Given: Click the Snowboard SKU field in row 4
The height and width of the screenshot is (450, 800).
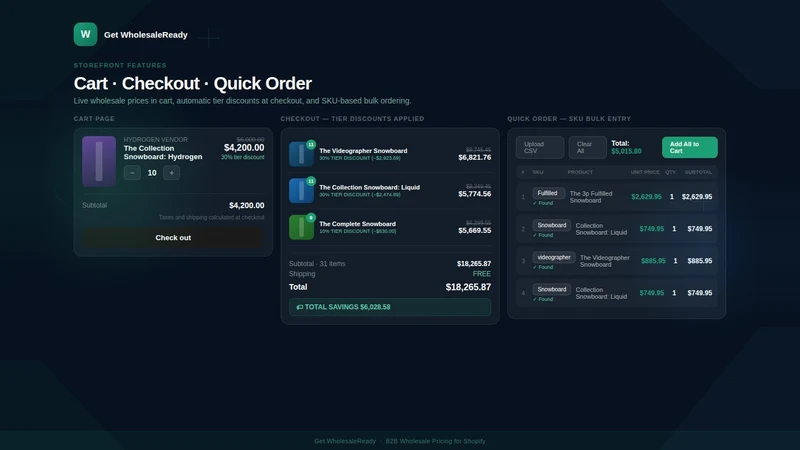Looking at the screenshot, I should click(x=552, y=290).
